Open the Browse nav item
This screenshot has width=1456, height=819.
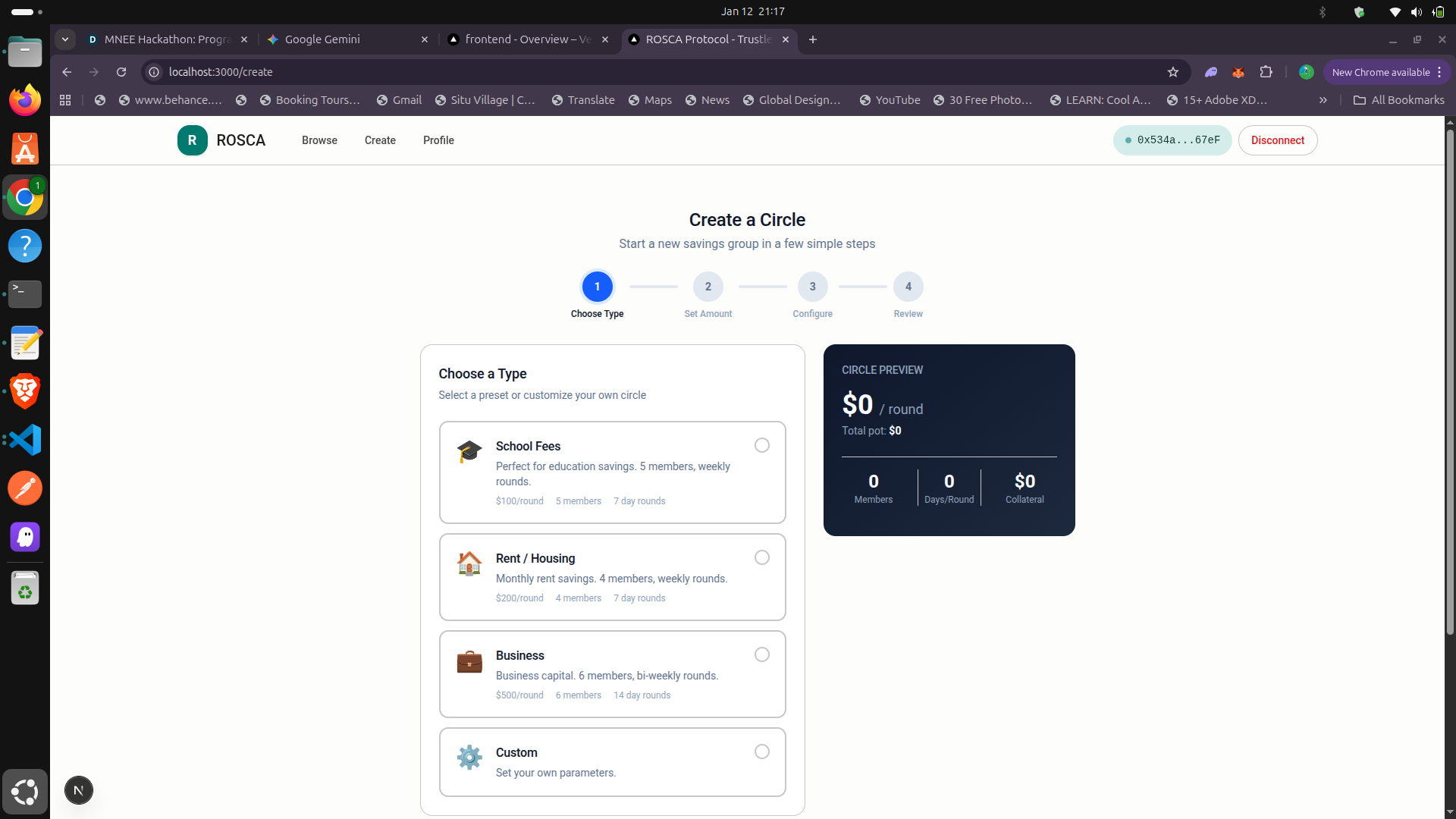point(319,140)
